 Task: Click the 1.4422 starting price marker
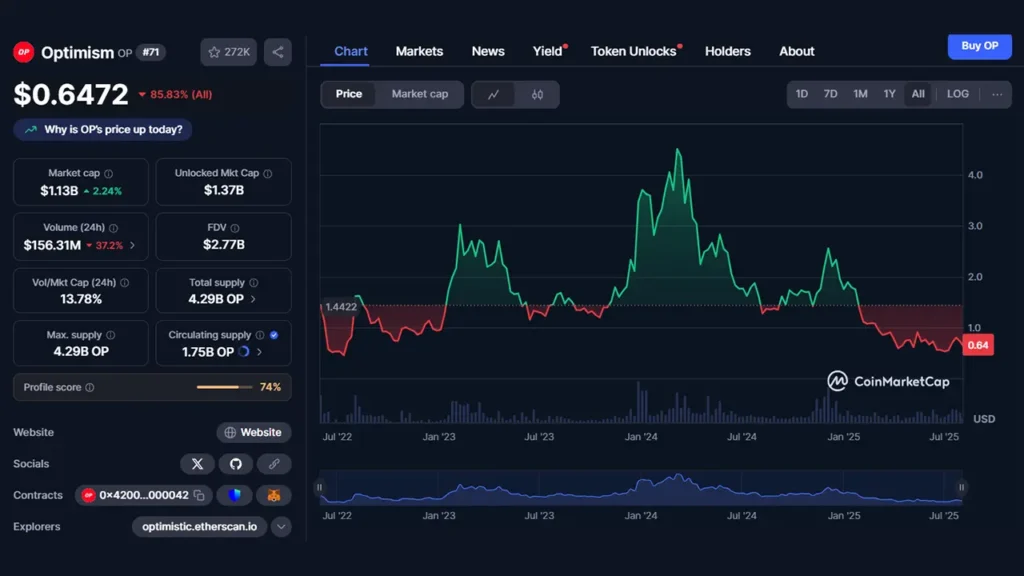coord(340,307)
